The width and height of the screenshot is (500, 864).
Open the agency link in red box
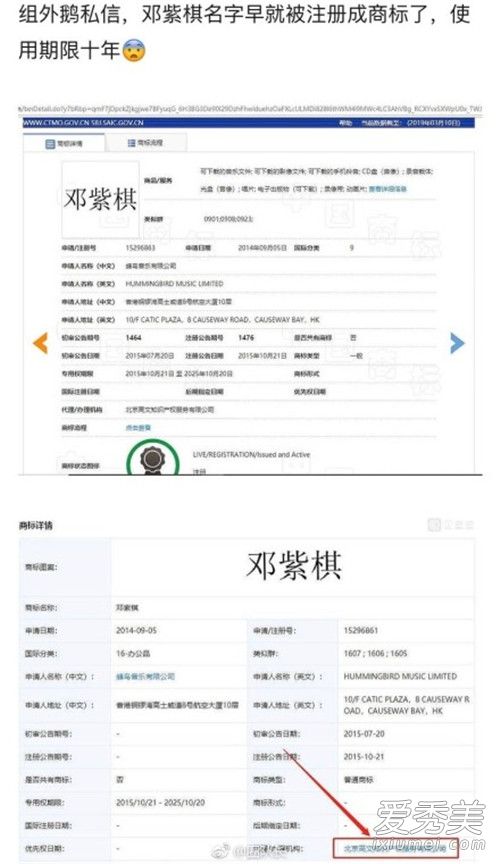tap(395, 848)
